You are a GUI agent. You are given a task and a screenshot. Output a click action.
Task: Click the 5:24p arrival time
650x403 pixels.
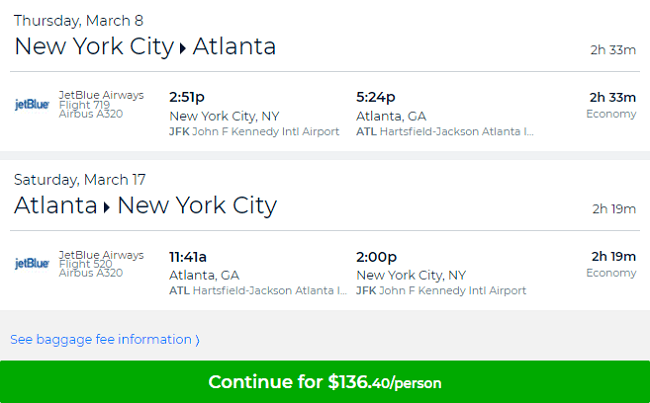[x=376, y=97]
